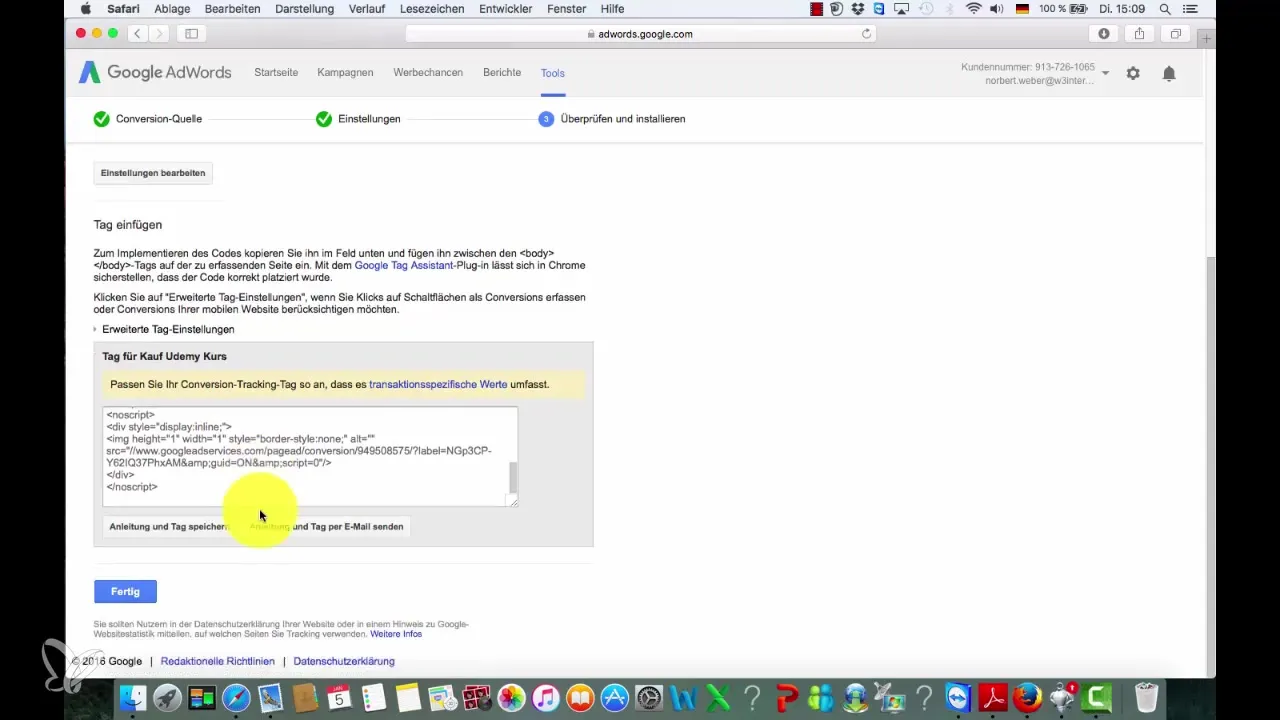Open the German input source flag menu
Image resolution: width=1280 pixels, height=720 pixels.
coord(1022,9)
